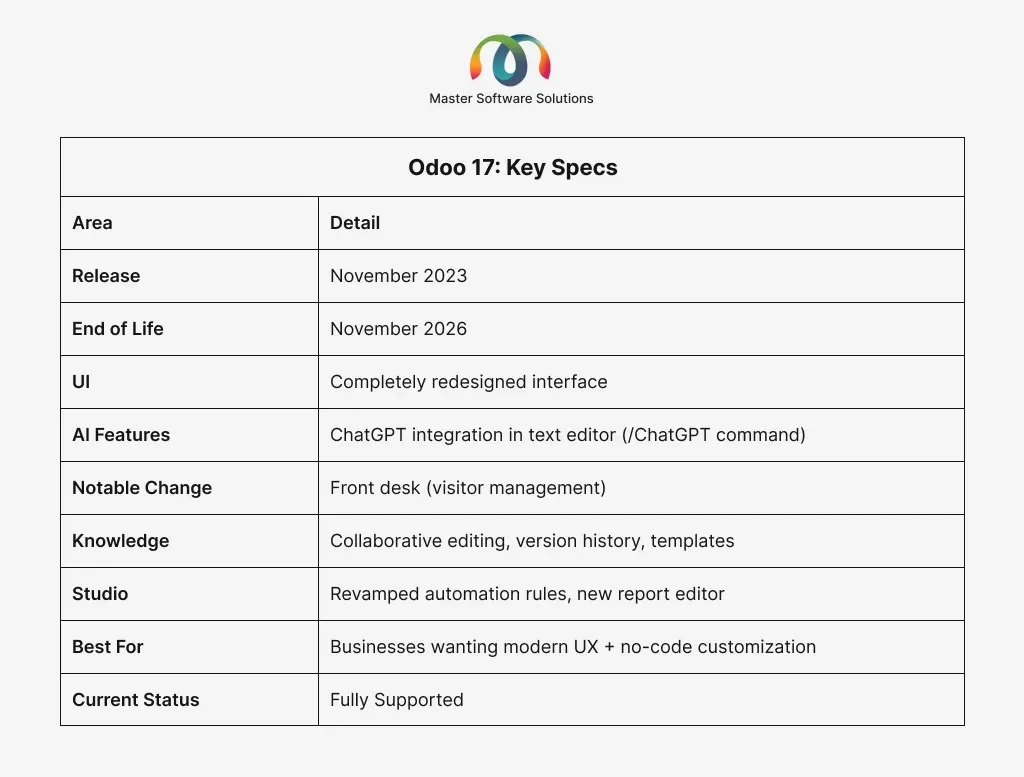Click the Front desk visitor management cell

coord(467,488)
